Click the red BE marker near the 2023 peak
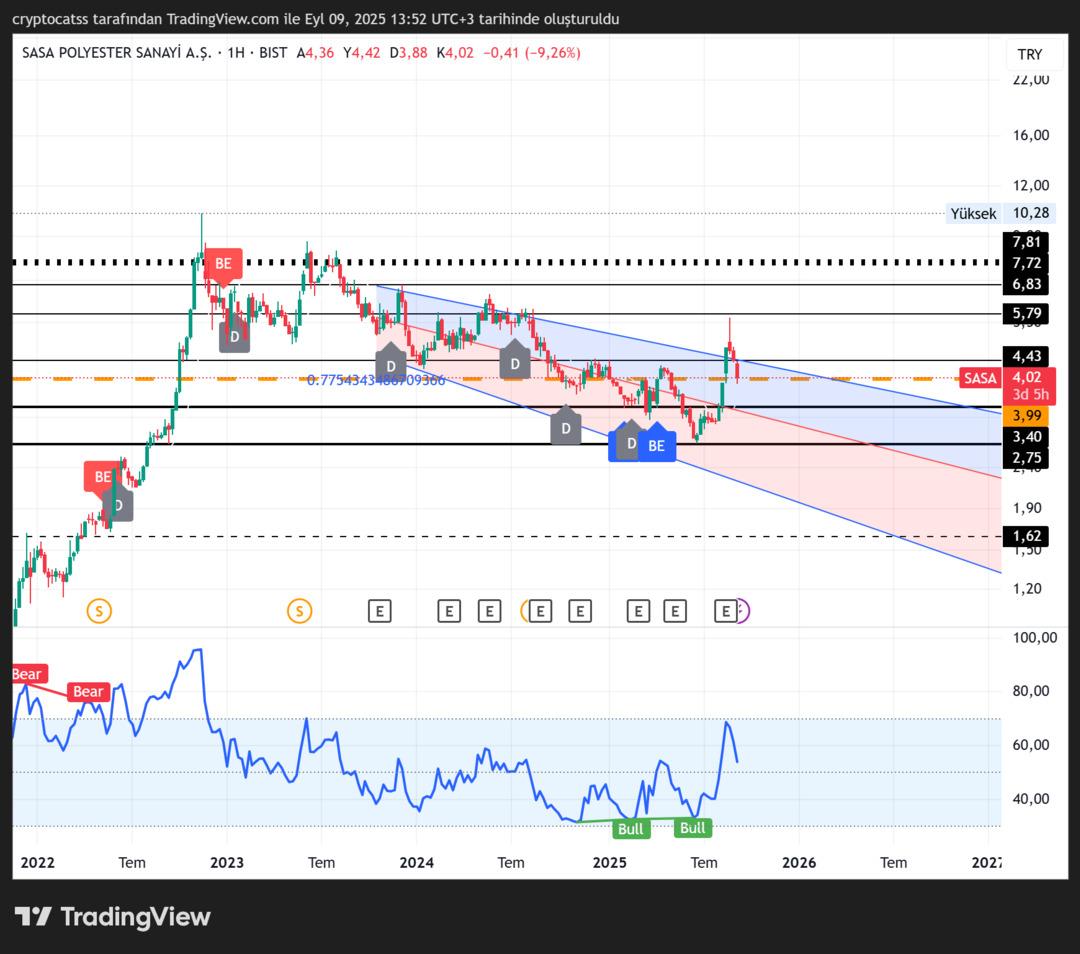Image resolution: width=1080 pixels, height=954 pixels. [x=223, y=265]
